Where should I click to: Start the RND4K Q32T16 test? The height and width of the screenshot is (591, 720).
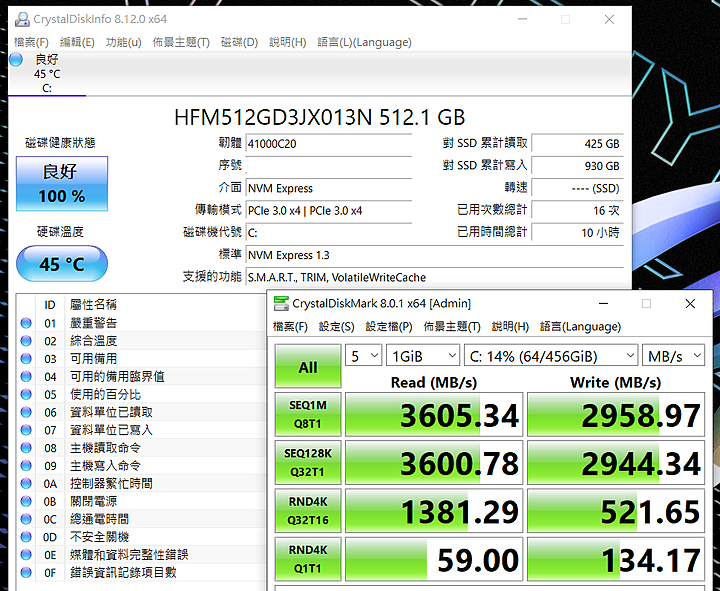click(x=308, y=511)
